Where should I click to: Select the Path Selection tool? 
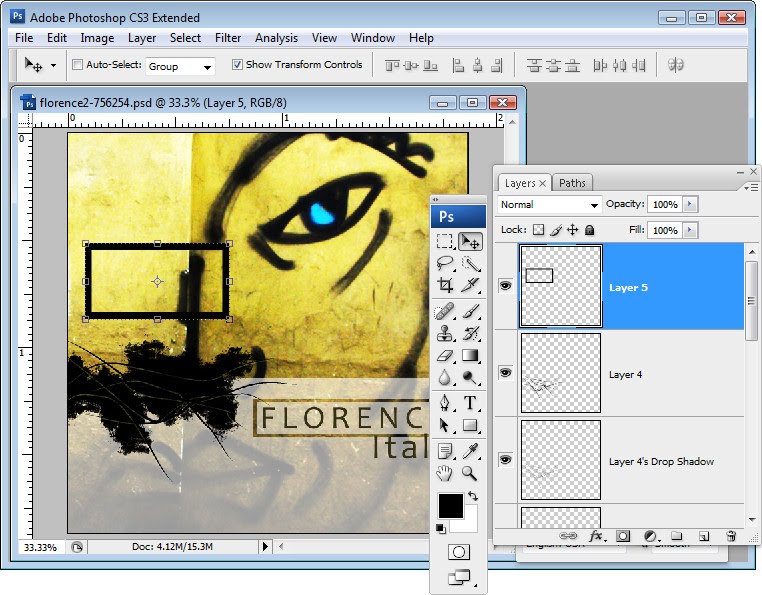445,425
